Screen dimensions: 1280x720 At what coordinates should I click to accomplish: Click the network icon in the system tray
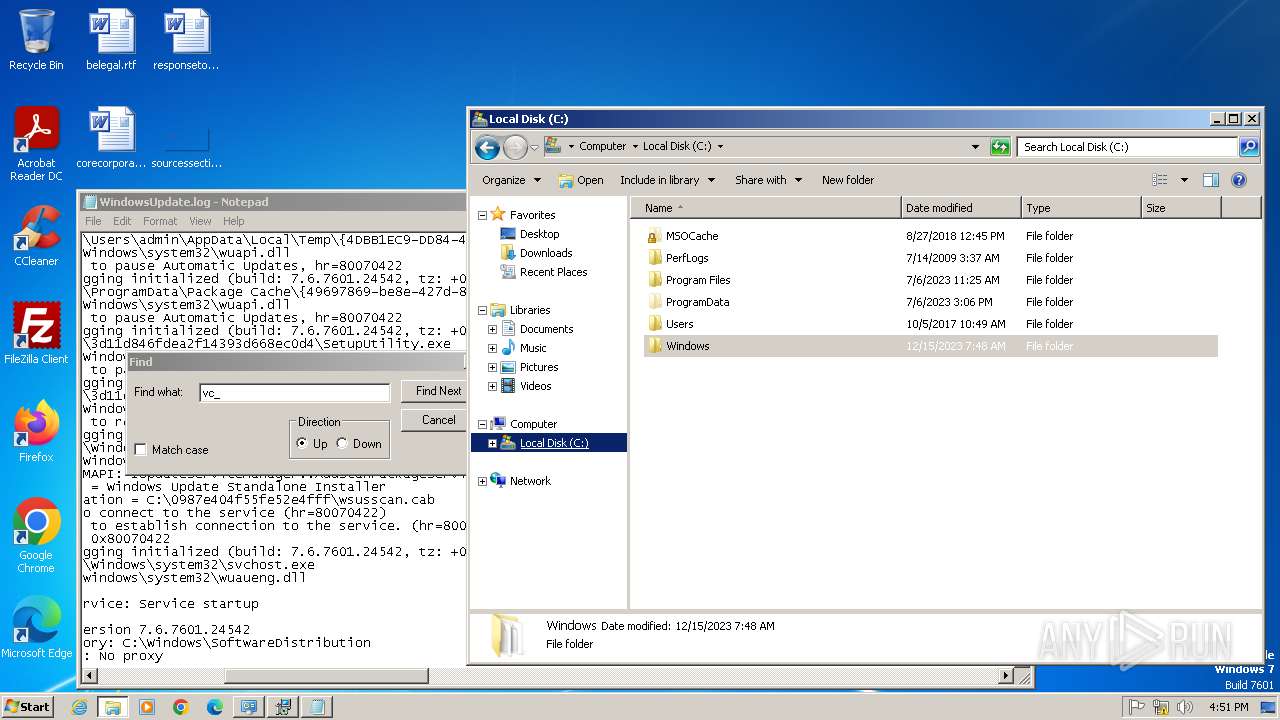[1159, 707]
